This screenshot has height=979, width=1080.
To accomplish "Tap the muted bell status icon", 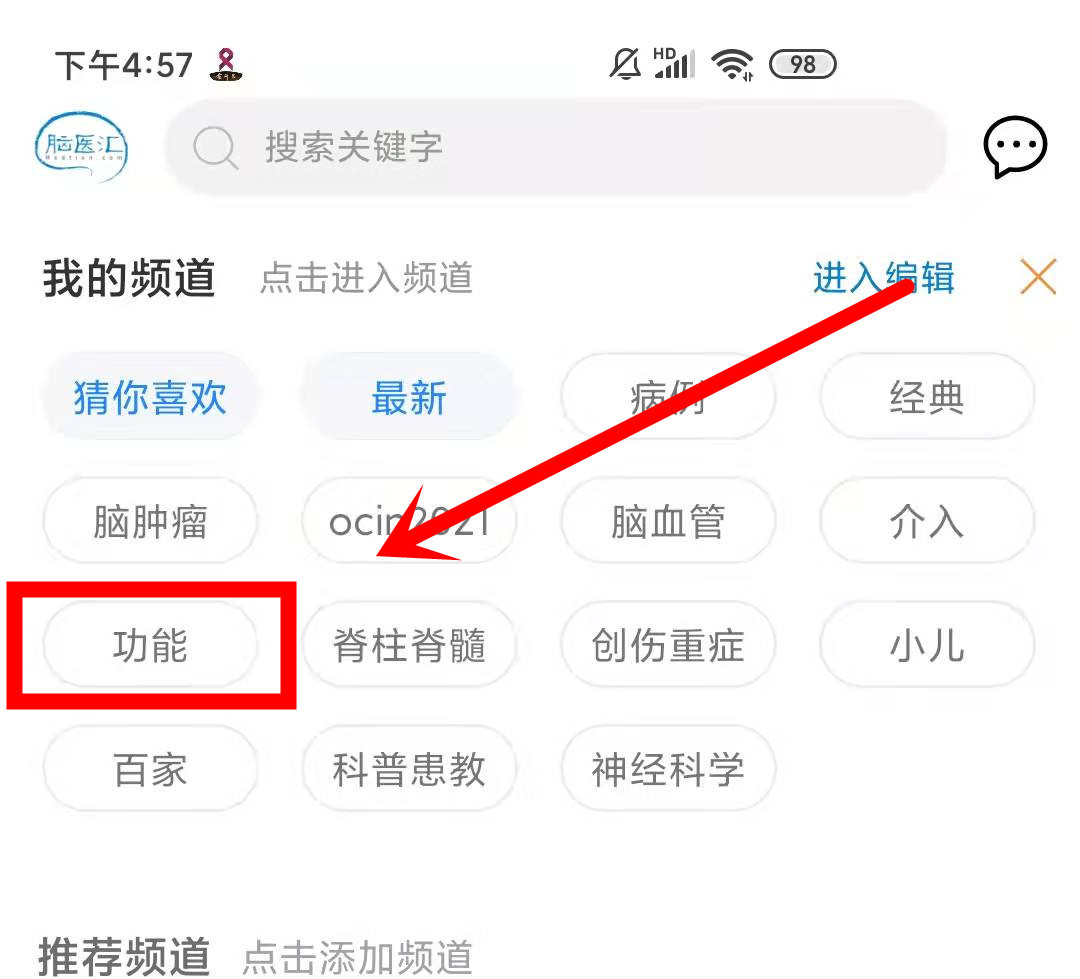I will (x=625, y=65).
